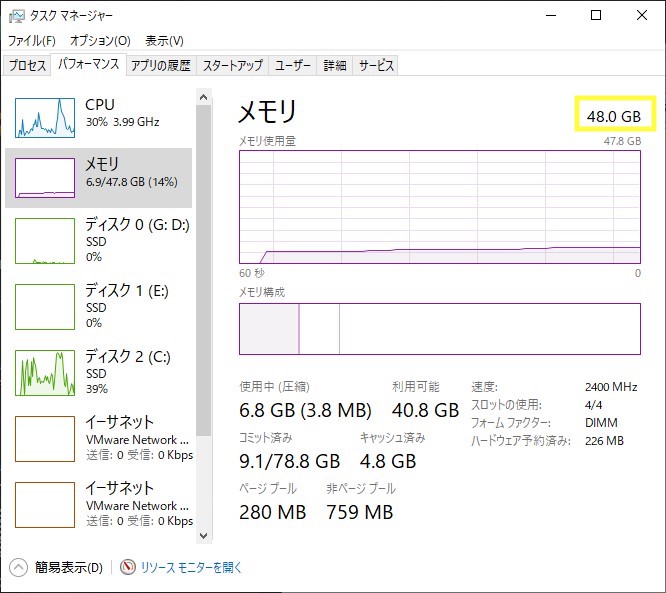Click the ディスク 2 (C:) activity thumbnail
Image resolution: width=666 pixels, height=593 pixels.
point(45,373)
